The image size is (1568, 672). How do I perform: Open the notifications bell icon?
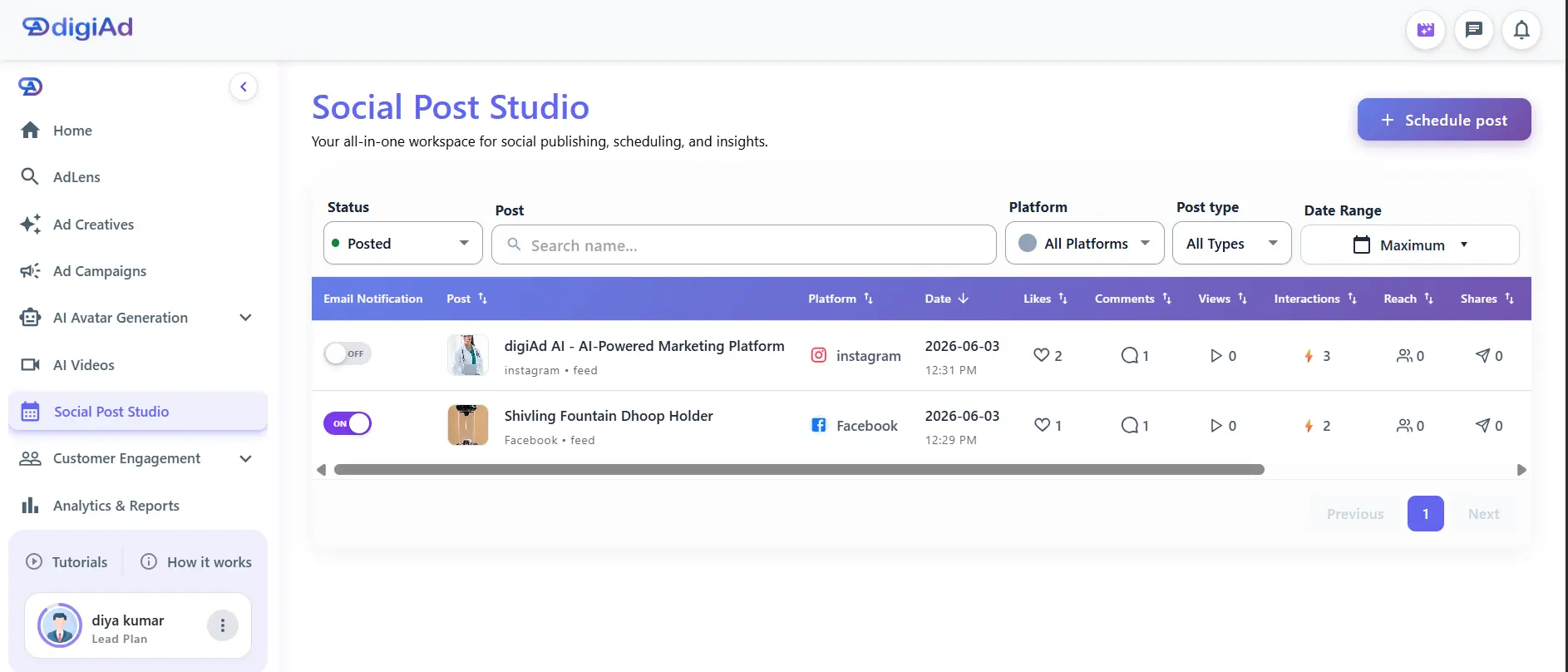1521,30
